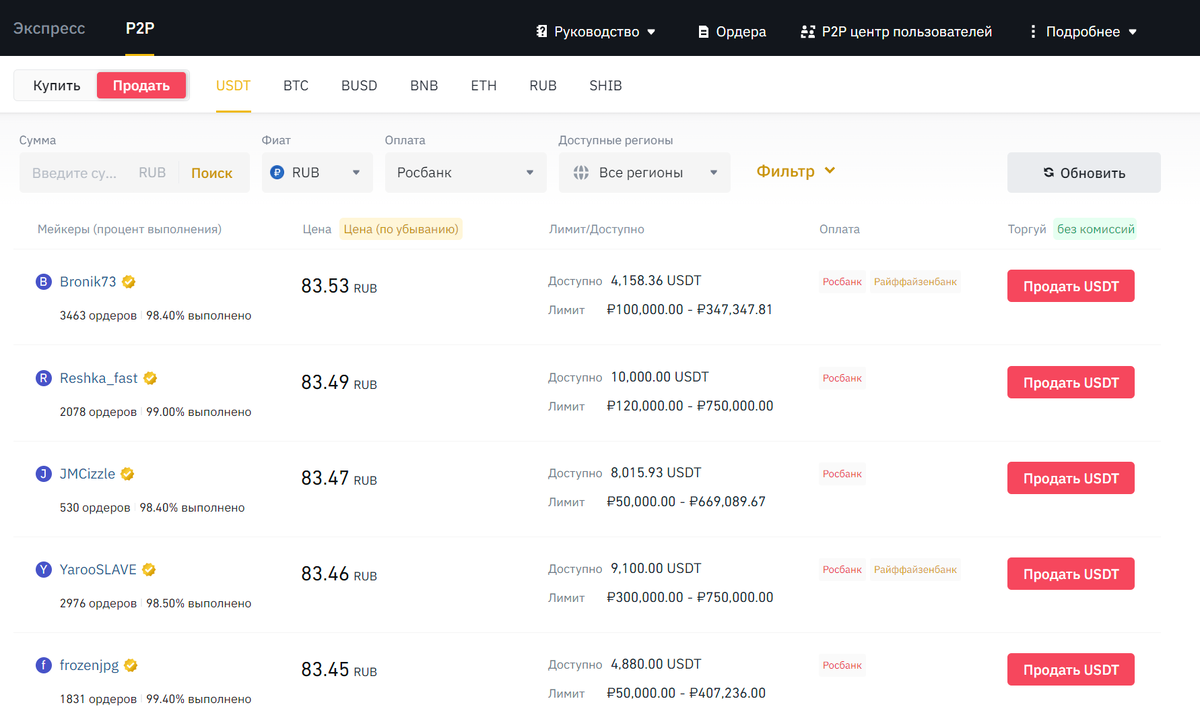Select the SHIB crypto tab
The height and width of the screenshot is (728, 1200).
(606, 86)
